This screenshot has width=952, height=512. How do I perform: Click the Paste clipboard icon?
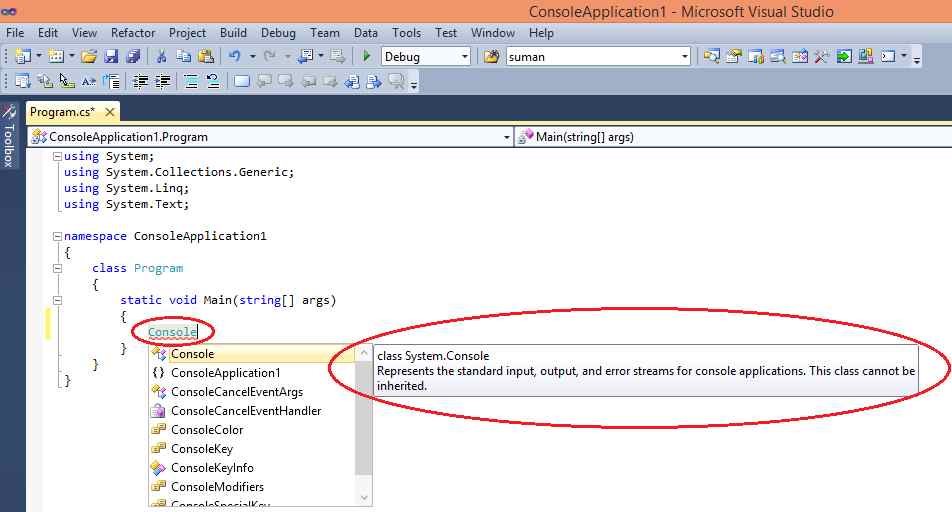[206, 56]
